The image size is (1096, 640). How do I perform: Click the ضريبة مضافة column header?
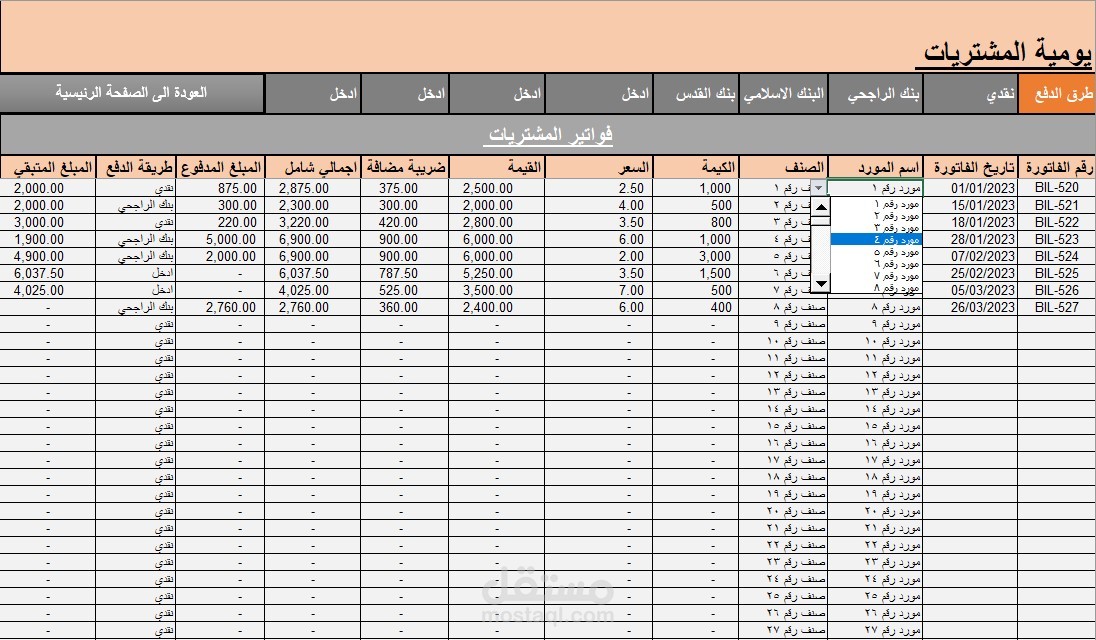pos(405,168)
